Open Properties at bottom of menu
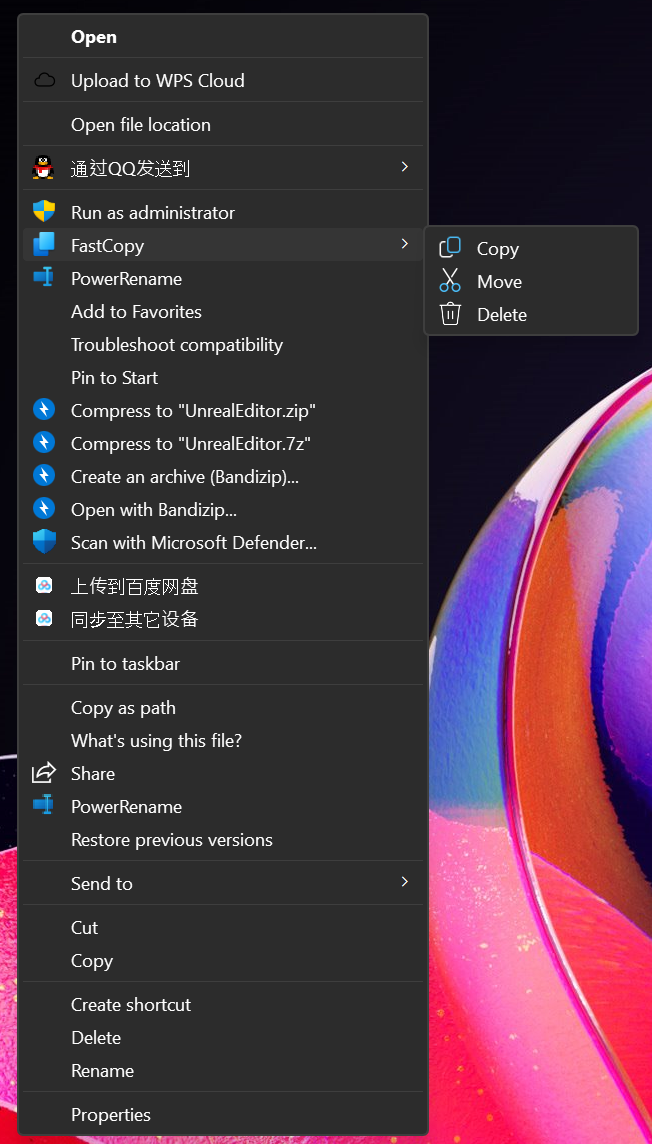The image size is (652, 1144). tap(223, 1114)
